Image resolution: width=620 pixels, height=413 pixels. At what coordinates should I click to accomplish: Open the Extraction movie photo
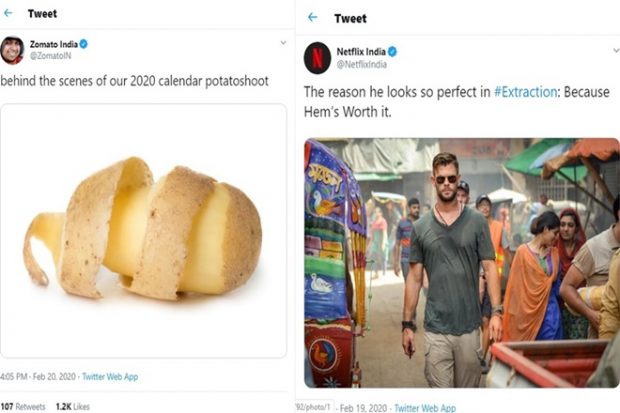pos(461,262)
